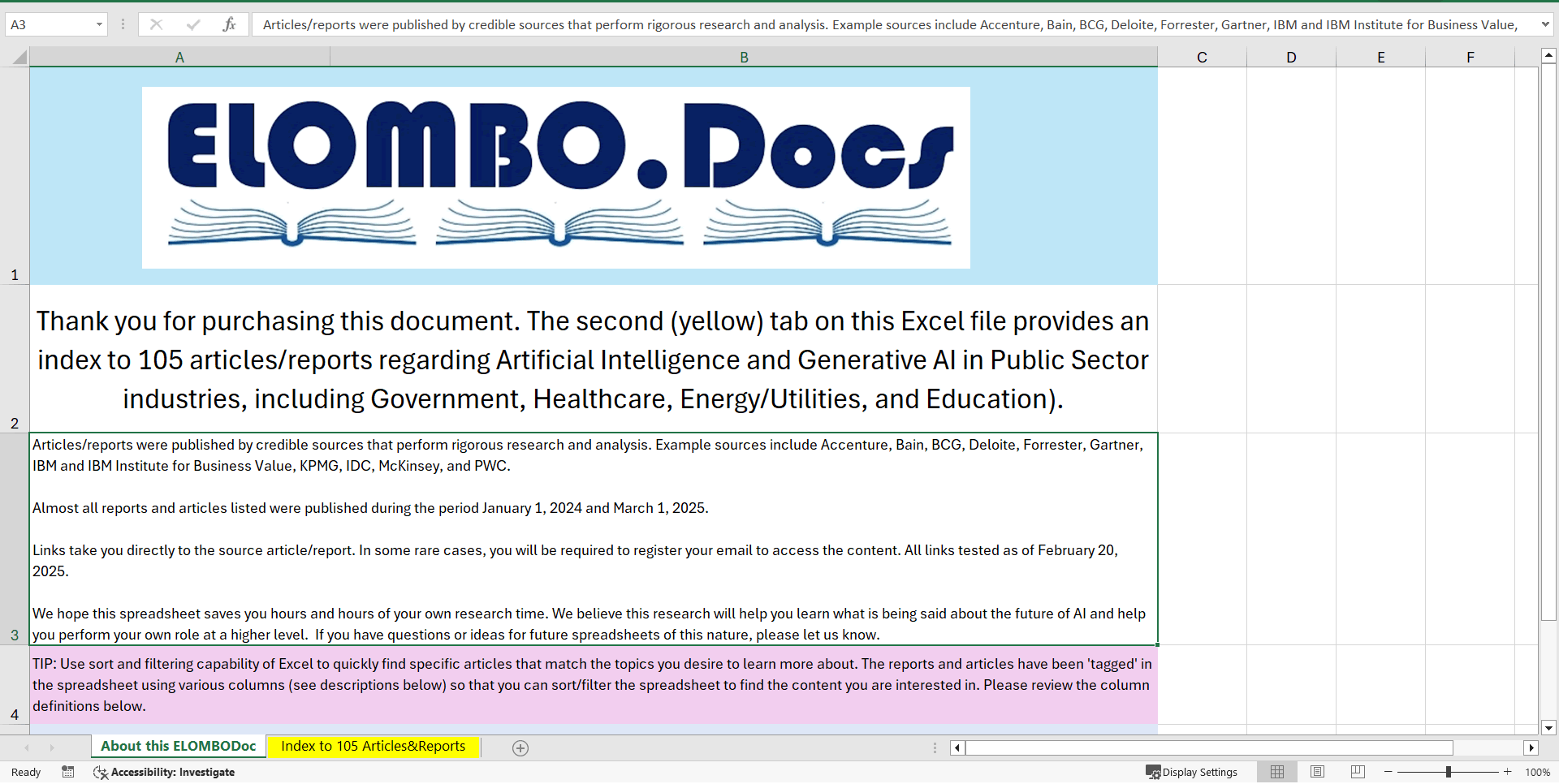
Task: Click the zoom slider handle
Action: (x=1449, y=772)
